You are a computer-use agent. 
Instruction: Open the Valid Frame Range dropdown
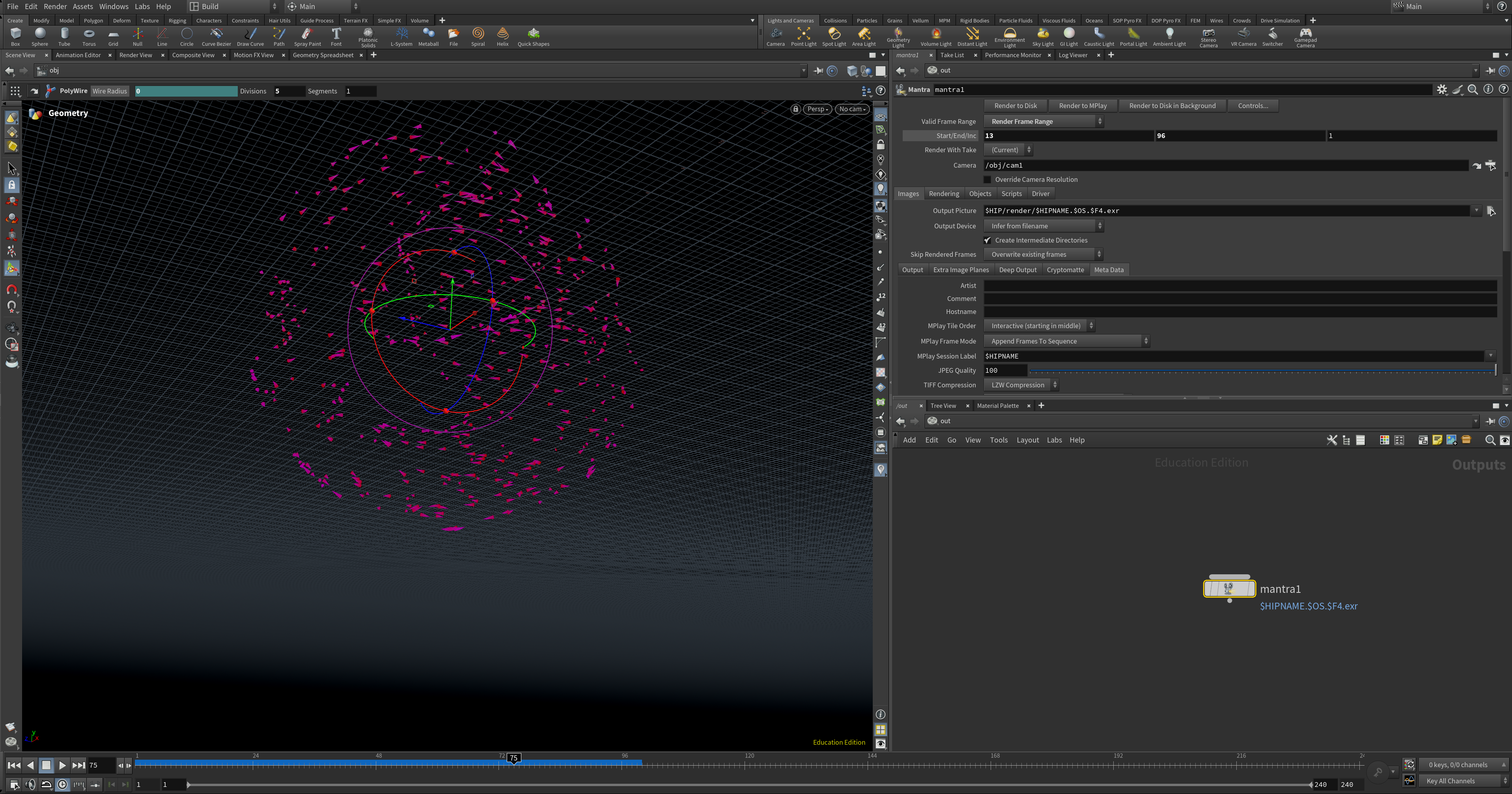click(1043, 121)
